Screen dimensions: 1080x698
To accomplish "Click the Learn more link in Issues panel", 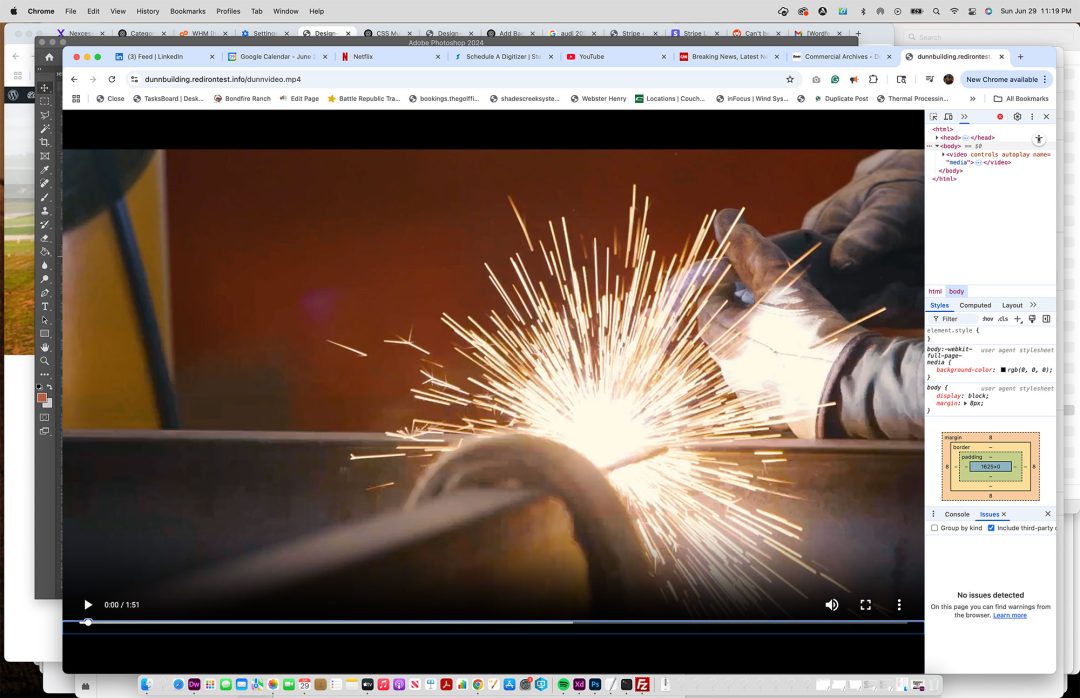I will click(1009, 615).
